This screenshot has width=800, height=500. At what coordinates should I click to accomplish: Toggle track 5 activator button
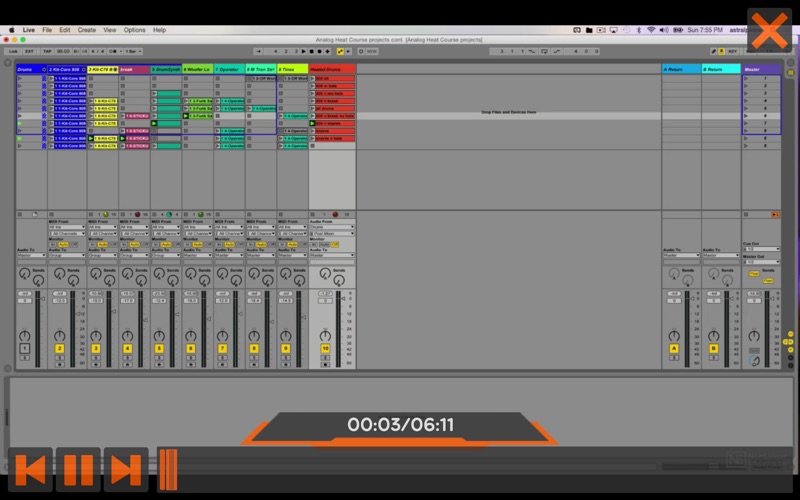159,348
